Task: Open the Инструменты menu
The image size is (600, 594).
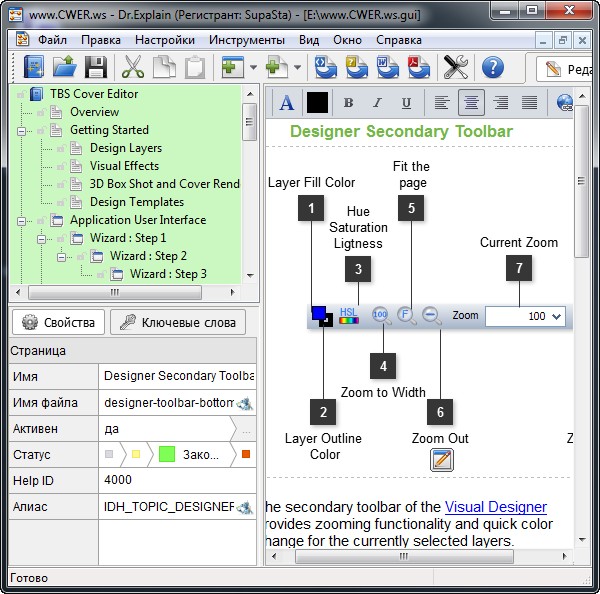Action: pos(247,40)
